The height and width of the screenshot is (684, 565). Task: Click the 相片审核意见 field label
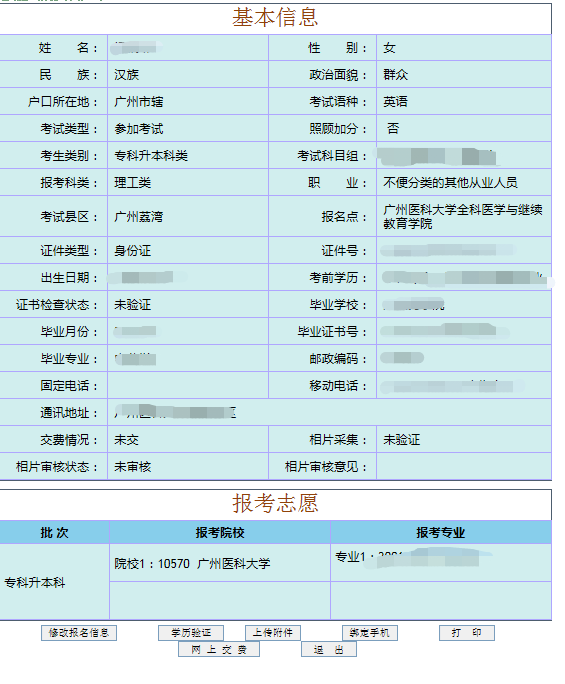click(326, 467)
